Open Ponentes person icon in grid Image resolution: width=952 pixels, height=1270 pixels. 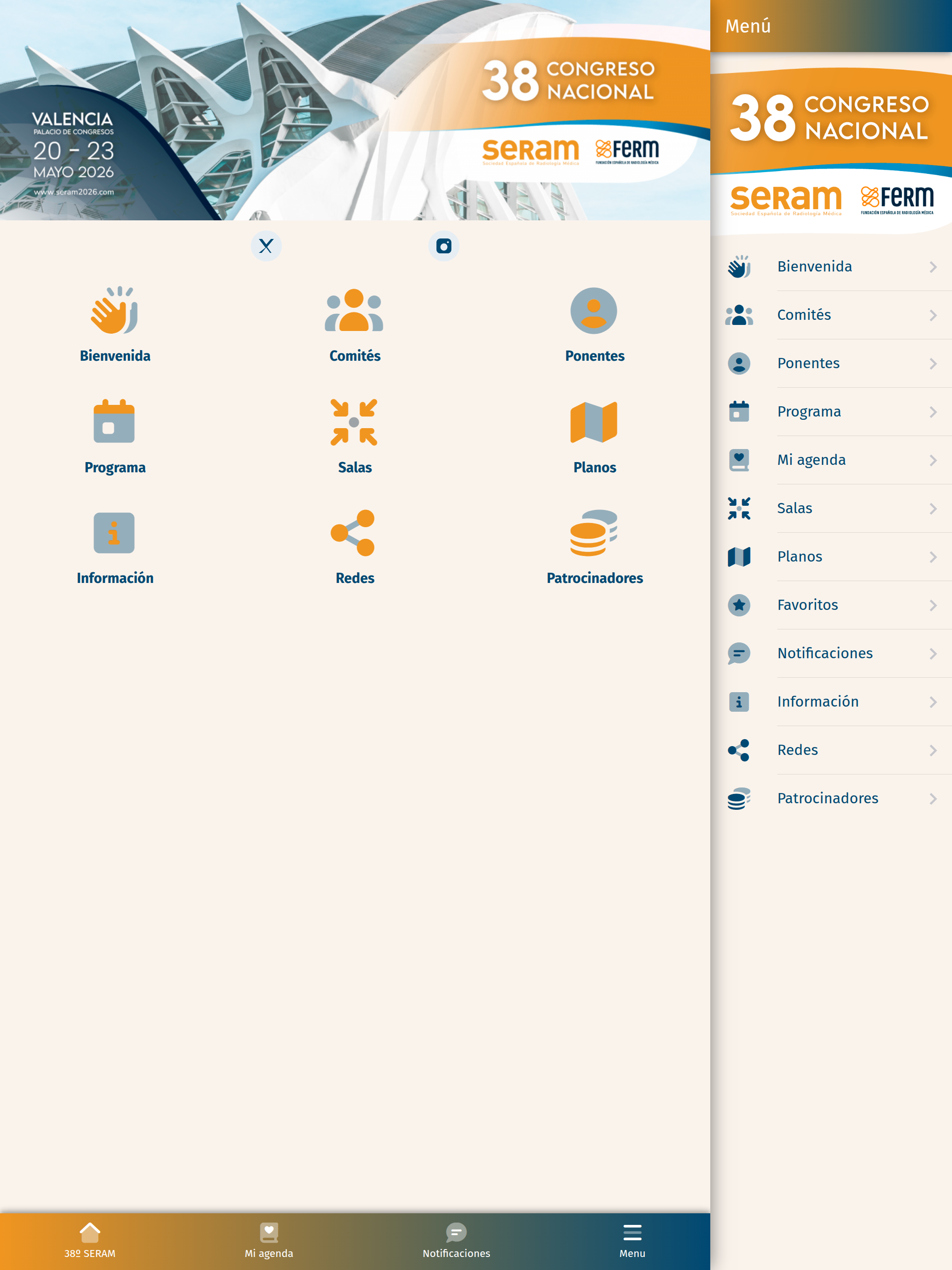pyautogui.click(x=594, y=311)
